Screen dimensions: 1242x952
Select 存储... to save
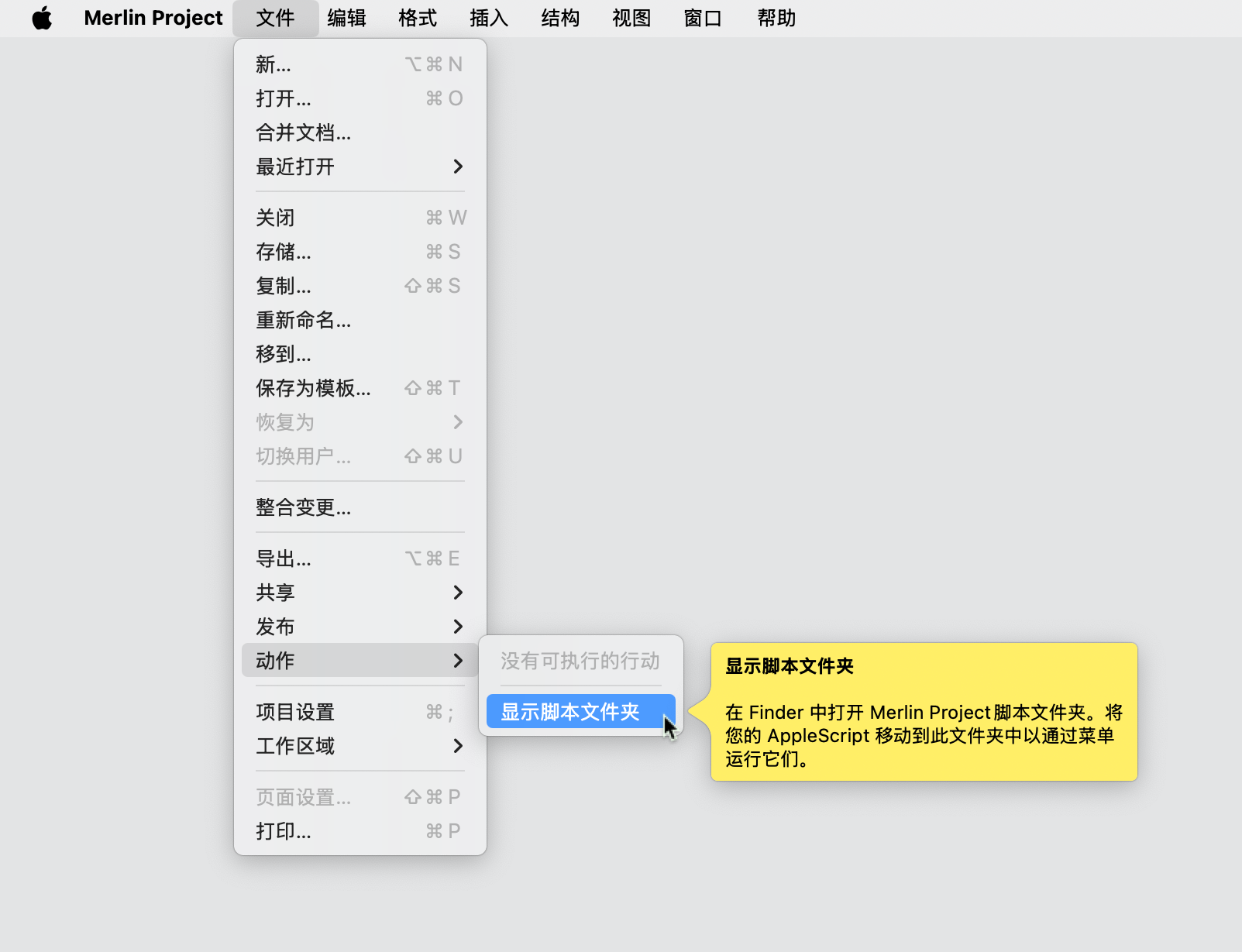(x=360, y=252)
